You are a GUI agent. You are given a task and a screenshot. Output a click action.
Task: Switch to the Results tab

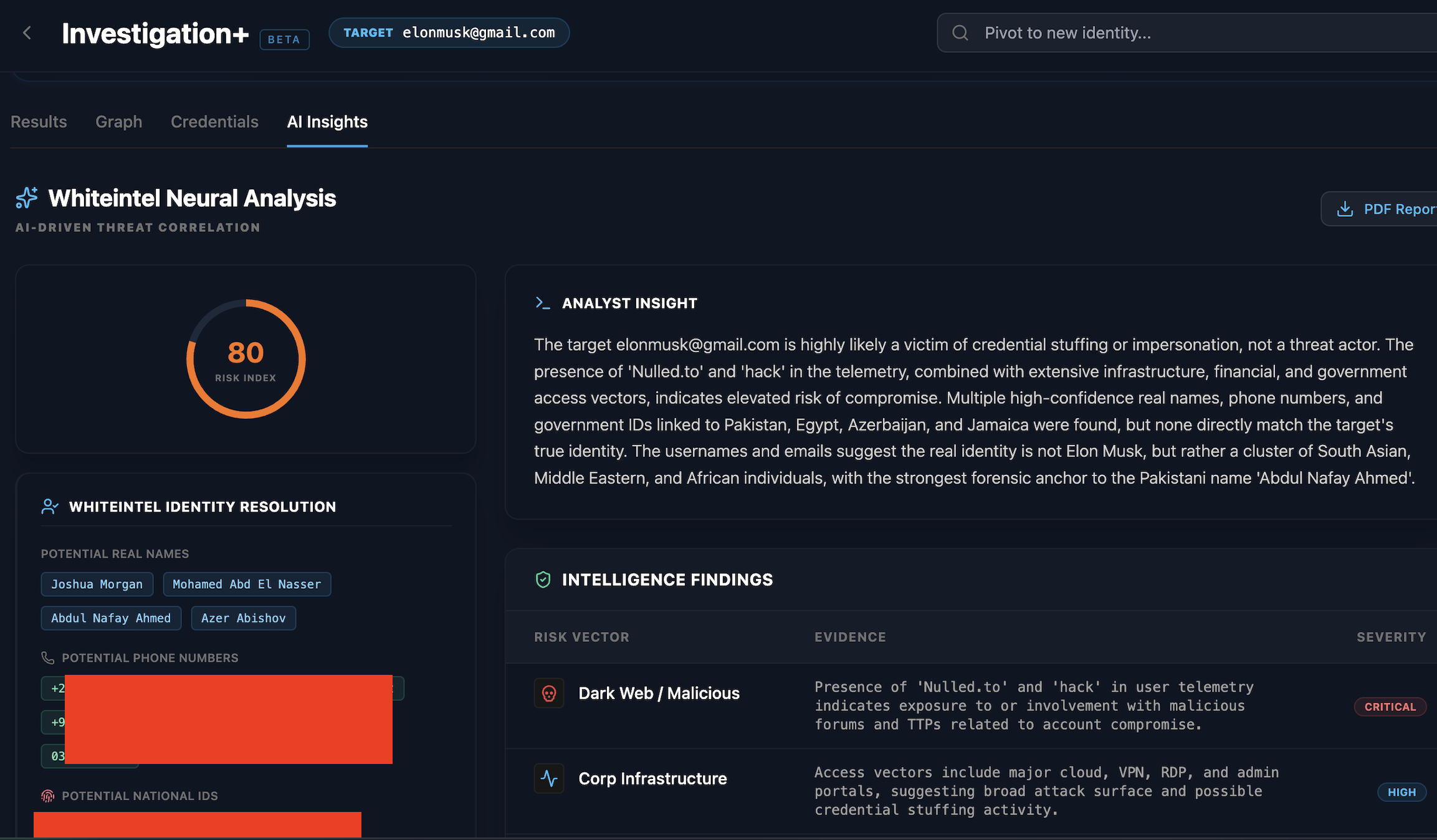tap(39, 122)
